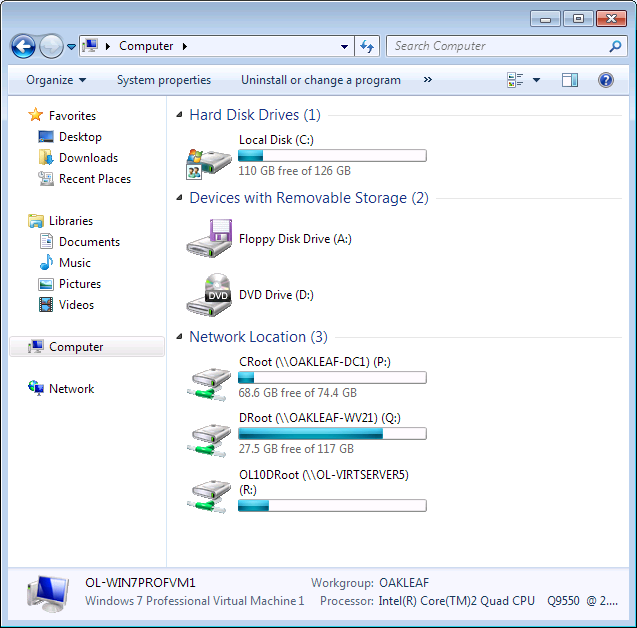Click the DRoot (Q:) usage bar
The image size is (637, 628).
pos(332,434)
